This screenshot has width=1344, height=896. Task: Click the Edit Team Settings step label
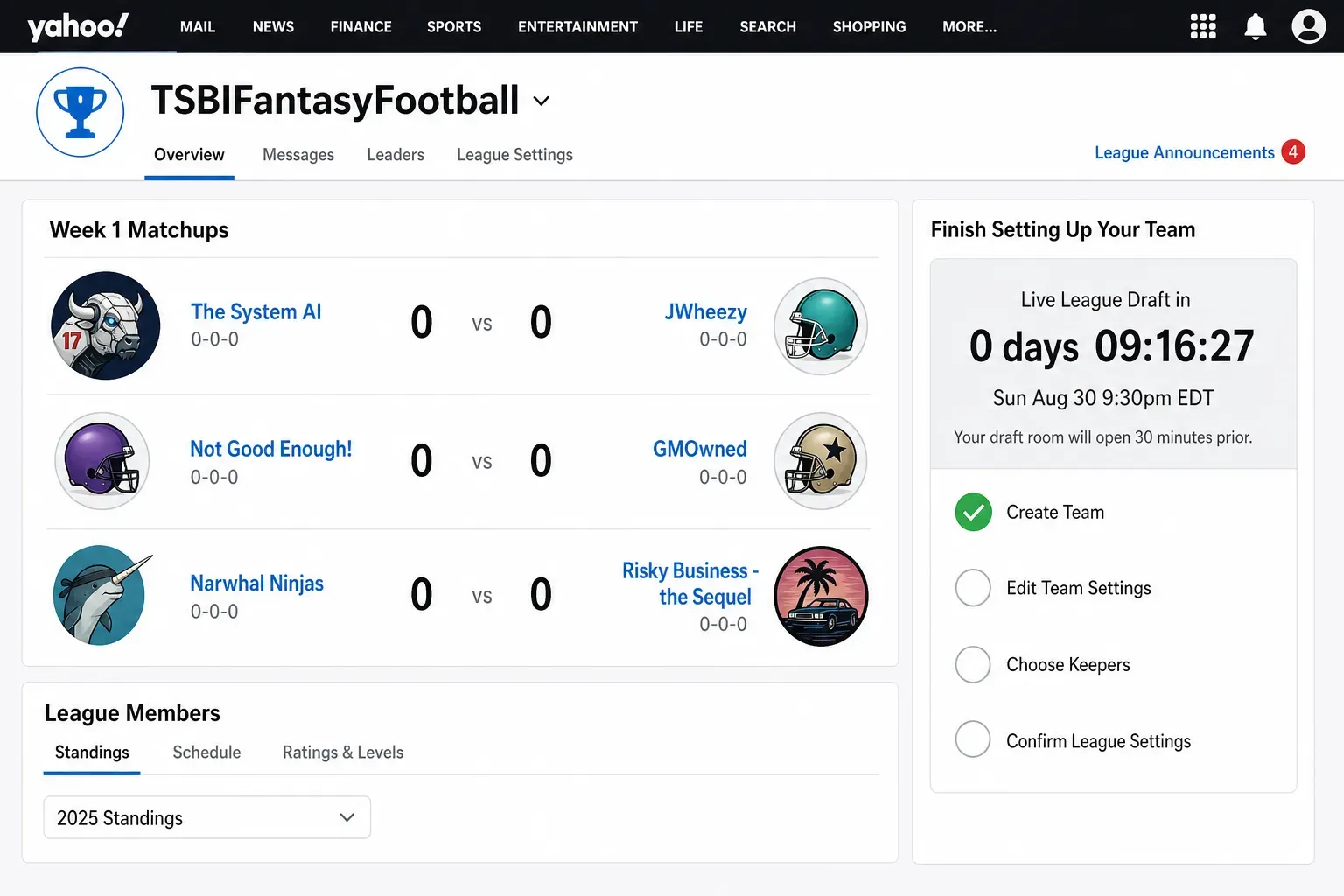point(1079,589)
